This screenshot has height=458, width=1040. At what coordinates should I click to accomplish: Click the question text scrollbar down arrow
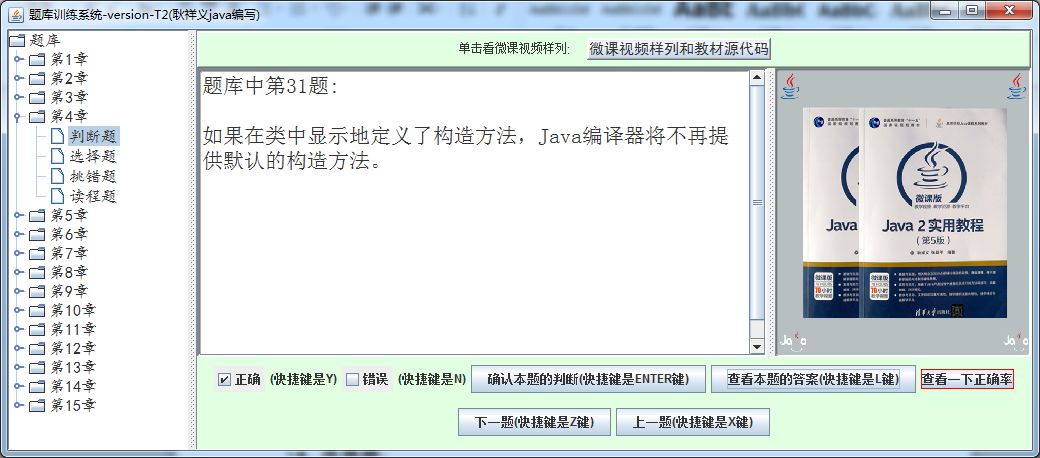[x=757, y=347]
